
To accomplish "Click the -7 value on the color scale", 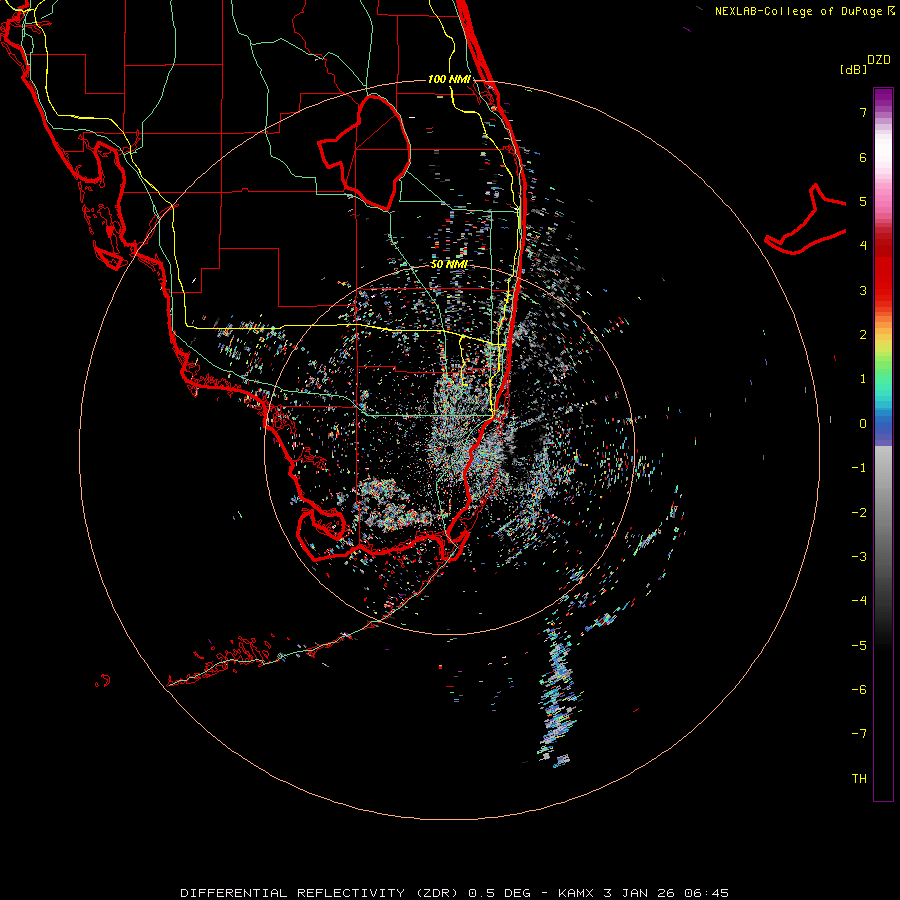I will (x=859, y=734).
